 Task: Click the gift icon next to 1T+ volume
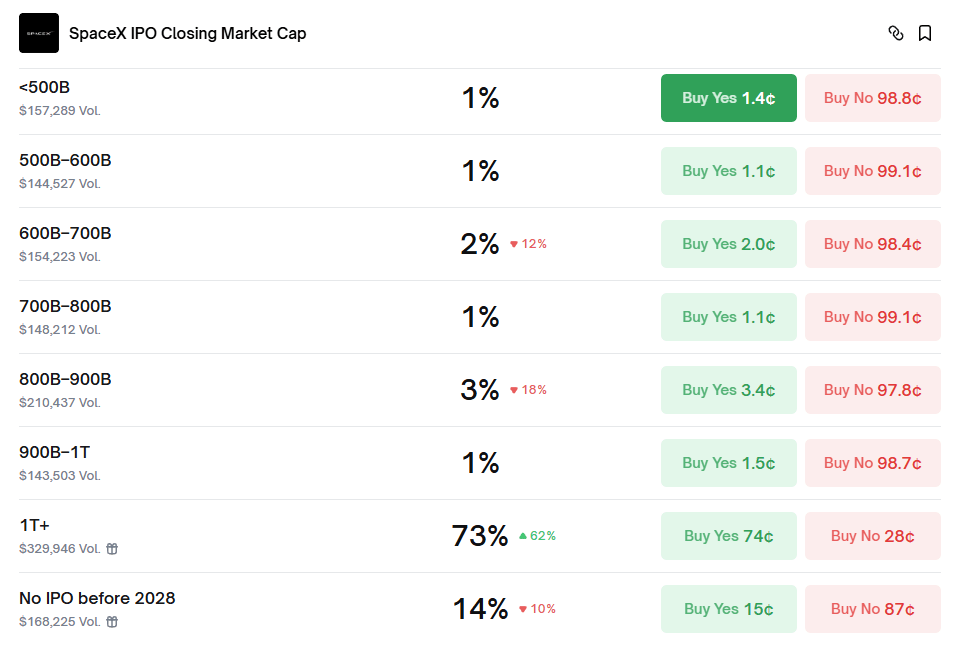click(112, 549)
